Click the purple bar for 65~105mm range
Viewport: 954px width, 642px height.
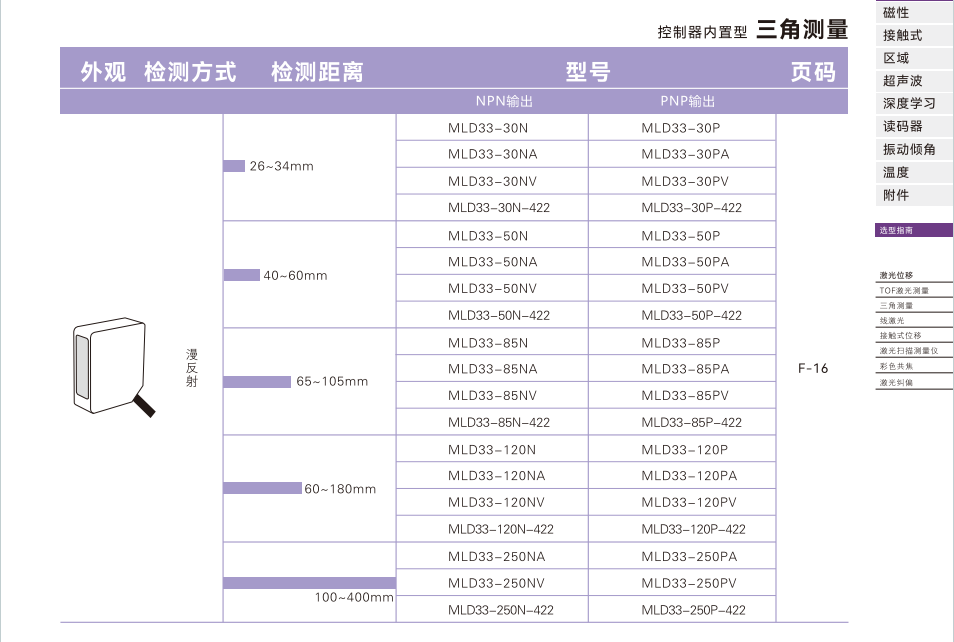click(257, 381)
